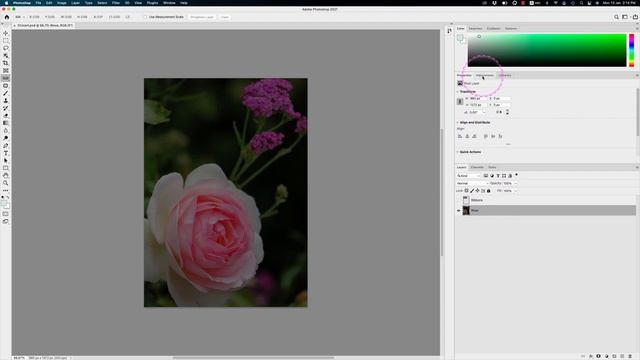Open the Filter menu
The image size is (640, 360).
116,3
